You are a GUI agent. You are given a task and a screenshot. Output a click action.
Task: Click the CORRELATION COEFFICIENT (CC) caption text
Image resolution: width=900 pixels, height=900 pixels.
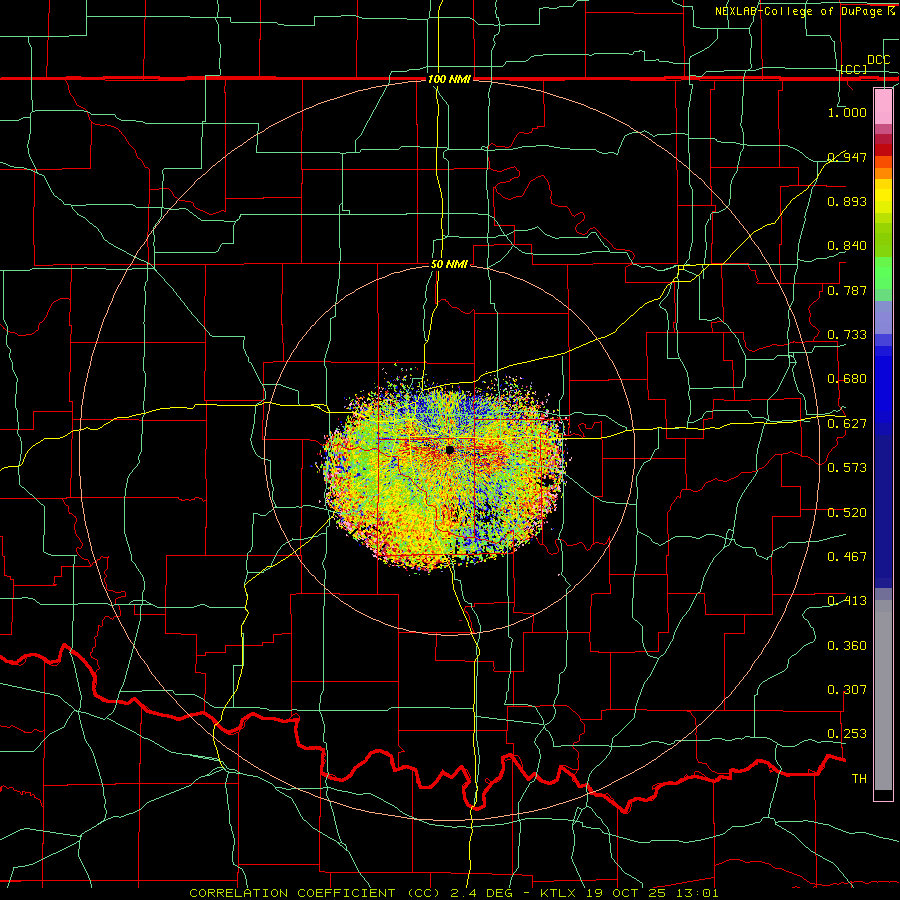[x=314, y=893]
